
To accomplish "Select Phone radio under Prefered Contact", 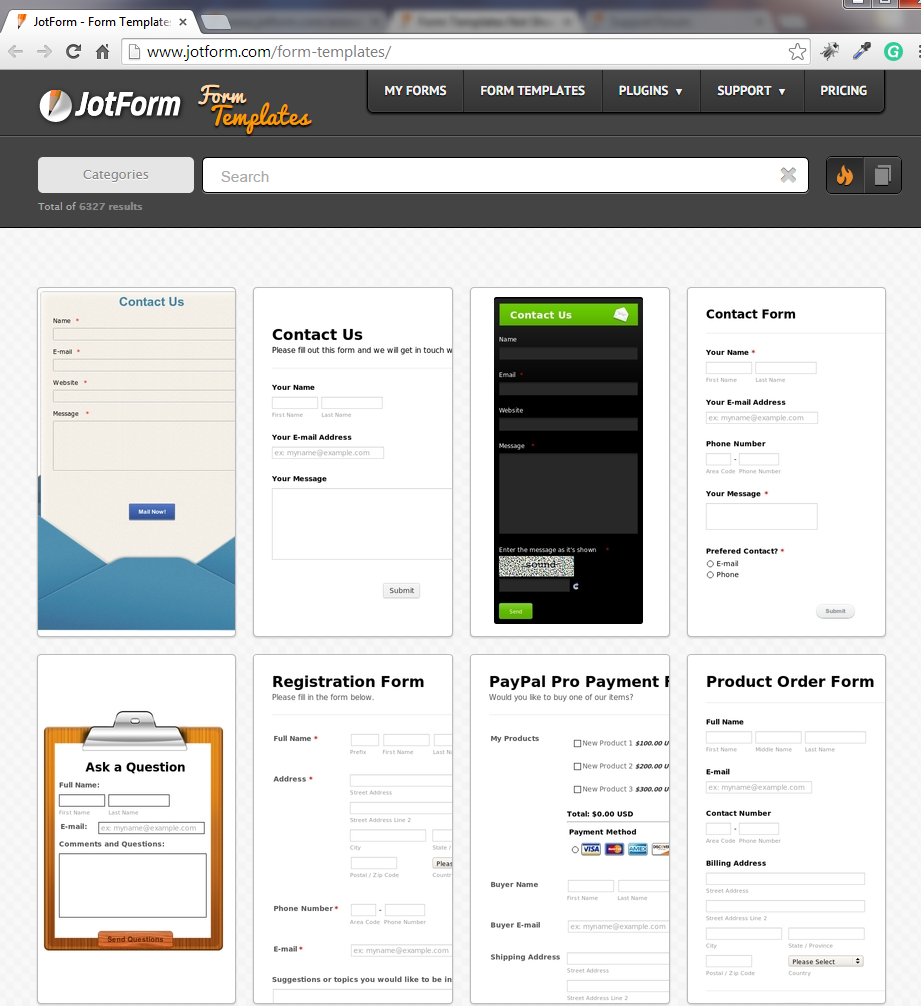I will [710, 575].
